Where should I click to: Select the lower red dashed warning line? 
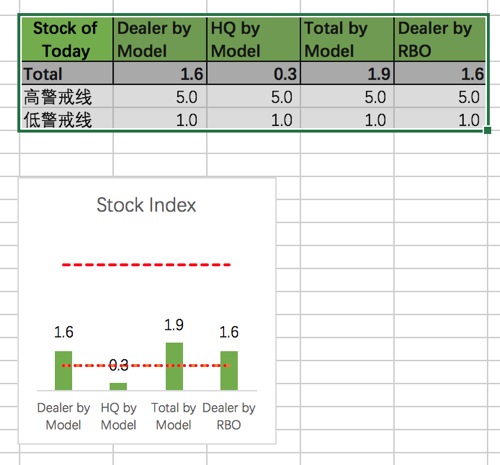[x=146, y=366]
